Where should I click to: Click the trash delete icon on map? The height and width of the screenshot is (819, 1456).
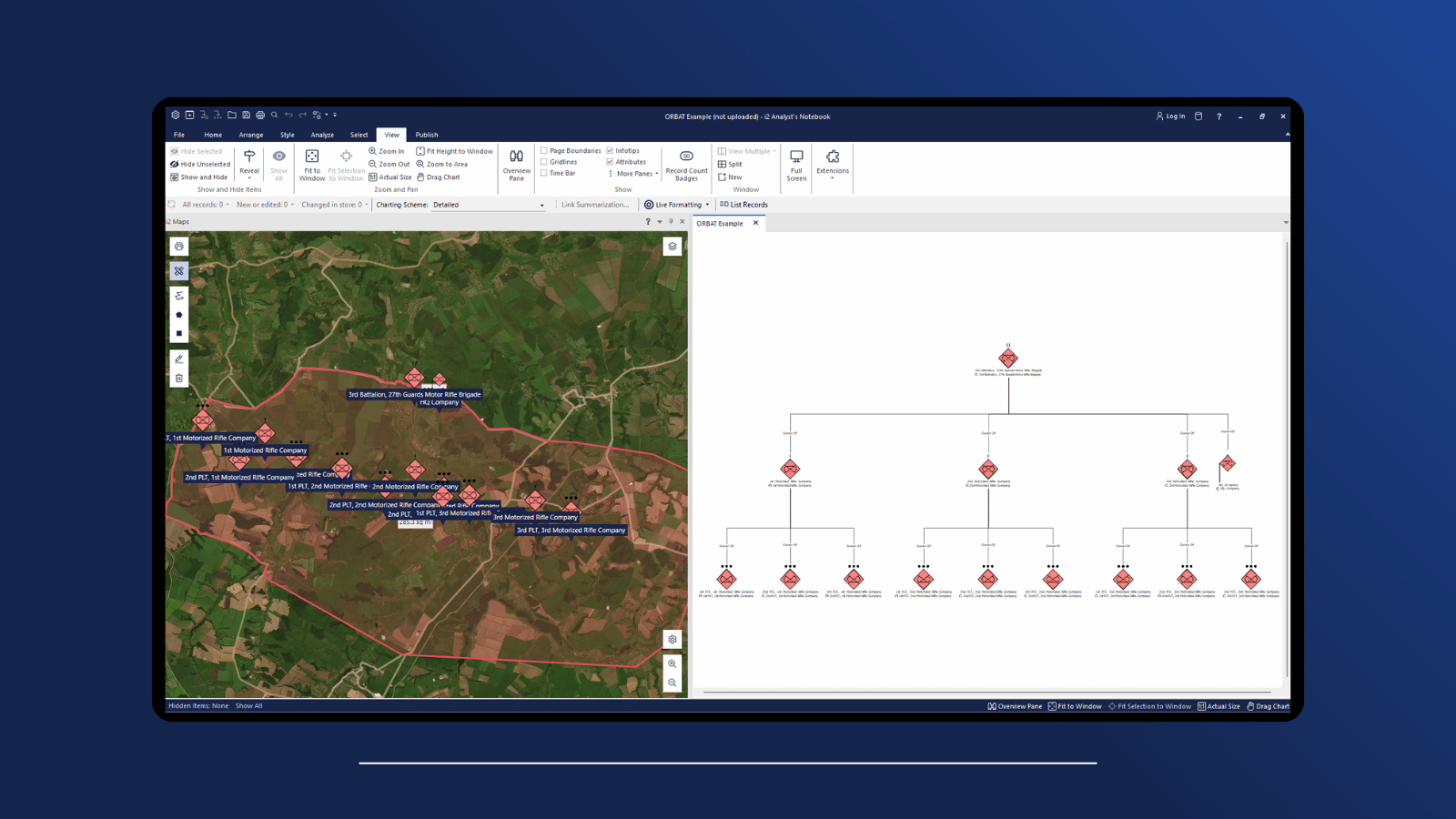point(179,379)
